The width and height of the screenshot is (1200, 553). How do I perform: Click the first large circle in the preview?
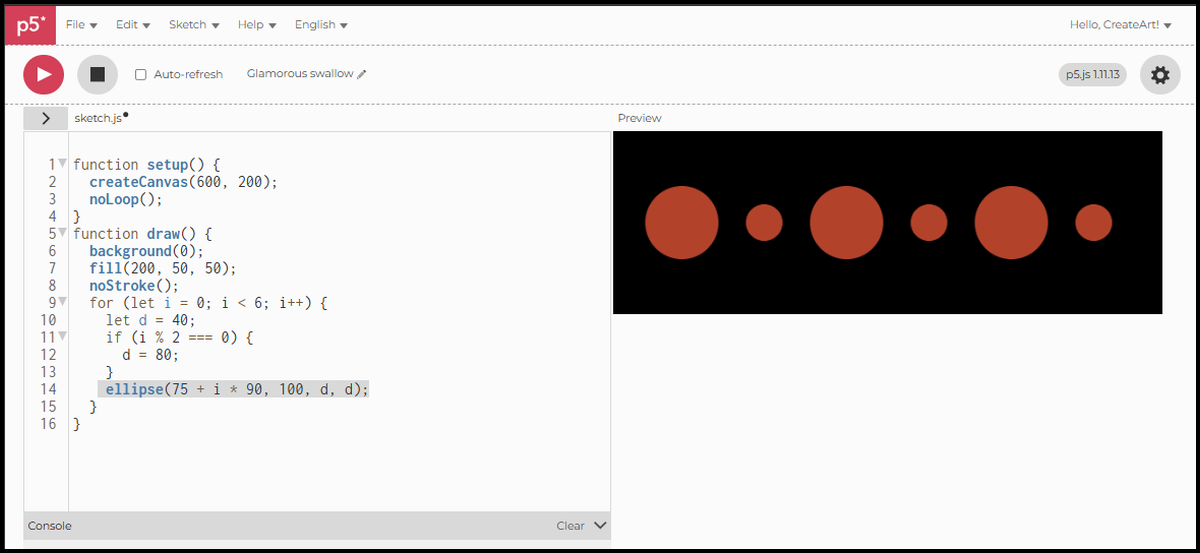(x=682, y=222)
